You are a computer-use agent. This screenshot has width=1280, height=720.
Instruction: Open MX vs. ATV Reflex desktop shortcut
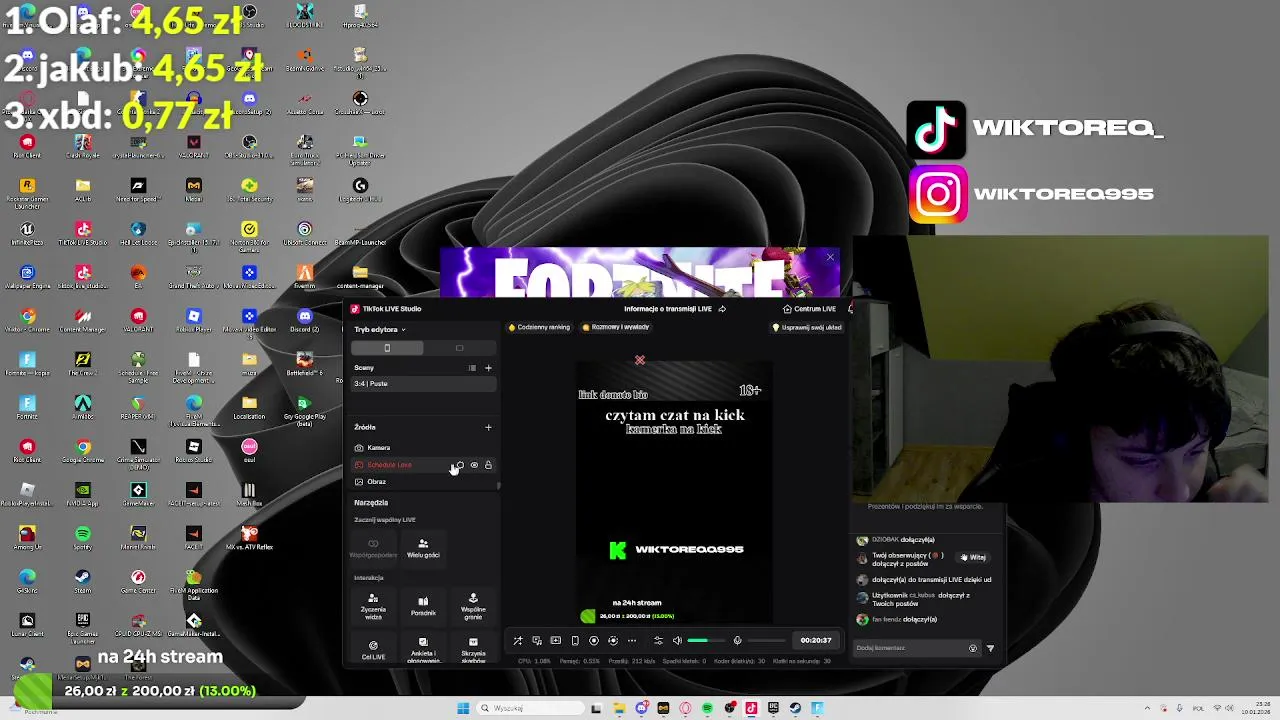pyautogui.click(x=249, y=538)
